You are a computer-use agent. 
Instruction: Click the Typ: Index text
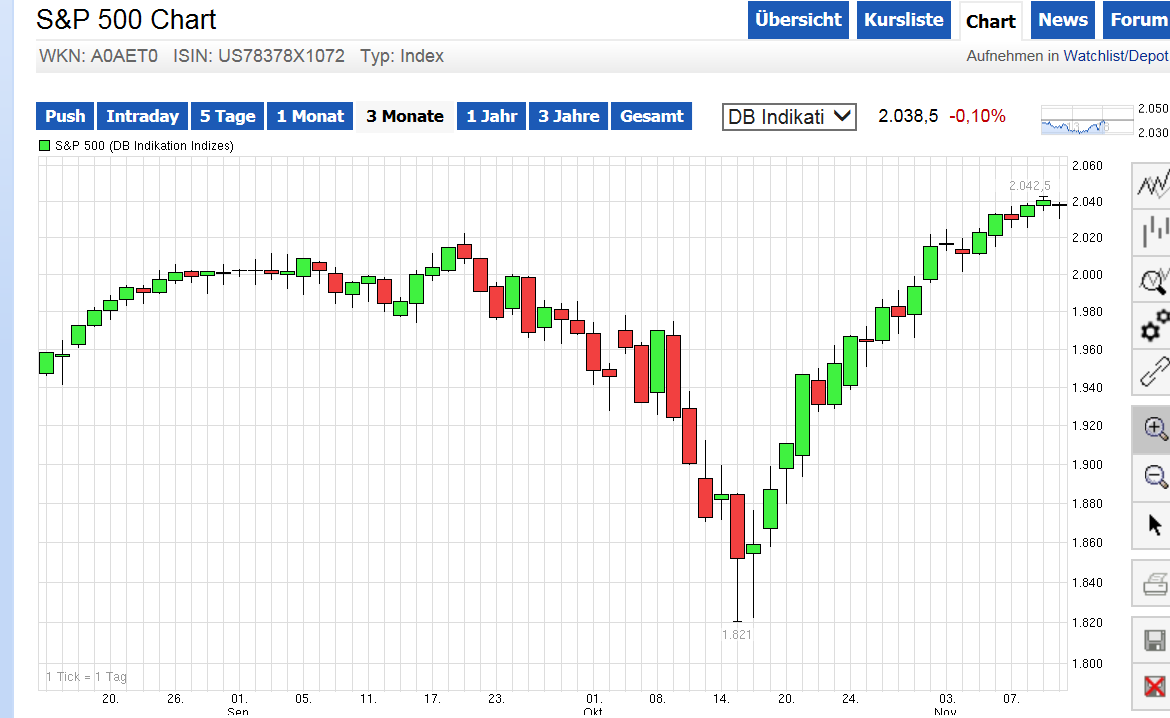click(402, 56)
